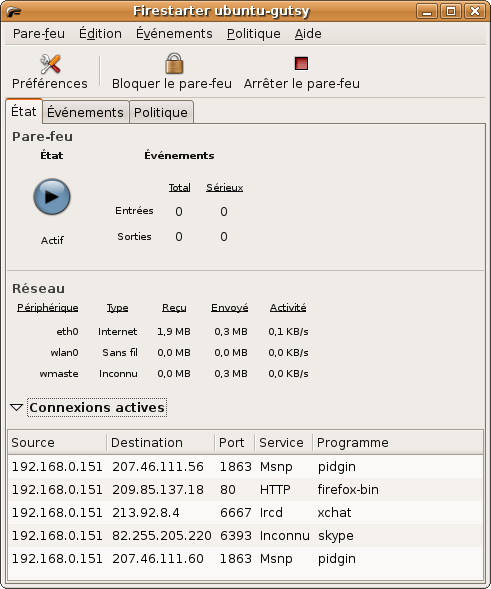Click the Actif status label
Viewport: 491px width, 589px height.
coord(52,240)
